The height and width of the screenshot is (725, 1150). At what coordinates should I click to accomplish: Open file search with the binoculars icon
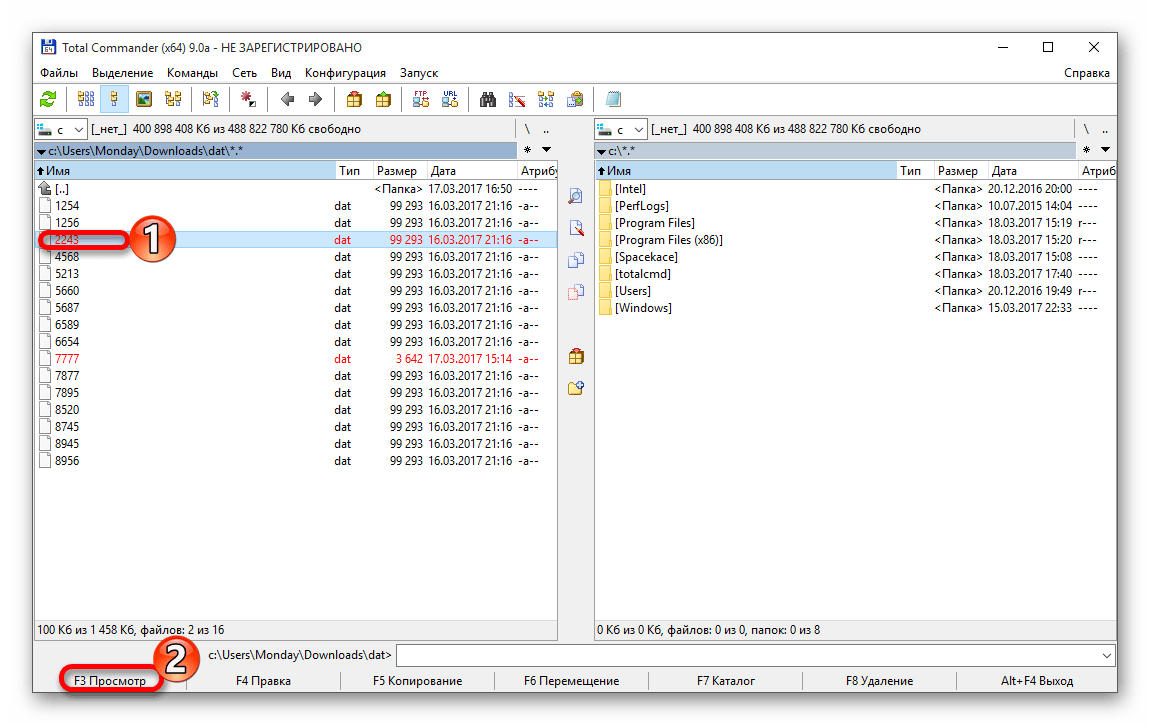[x=488, y=99]
